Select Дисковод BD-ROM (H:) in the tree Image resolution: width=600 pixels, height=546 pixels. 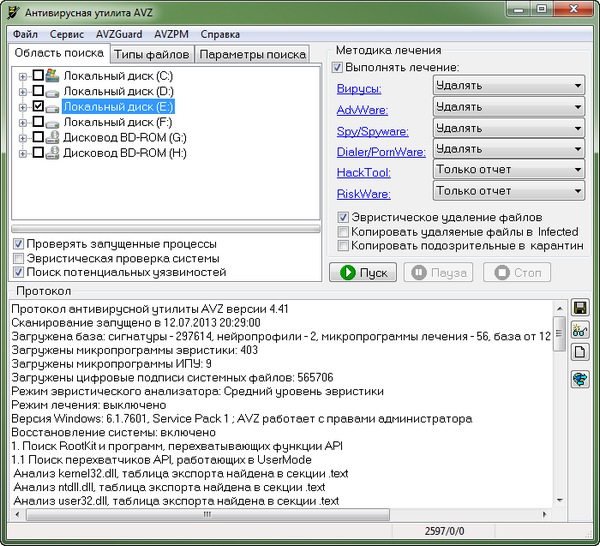(124, 153)
